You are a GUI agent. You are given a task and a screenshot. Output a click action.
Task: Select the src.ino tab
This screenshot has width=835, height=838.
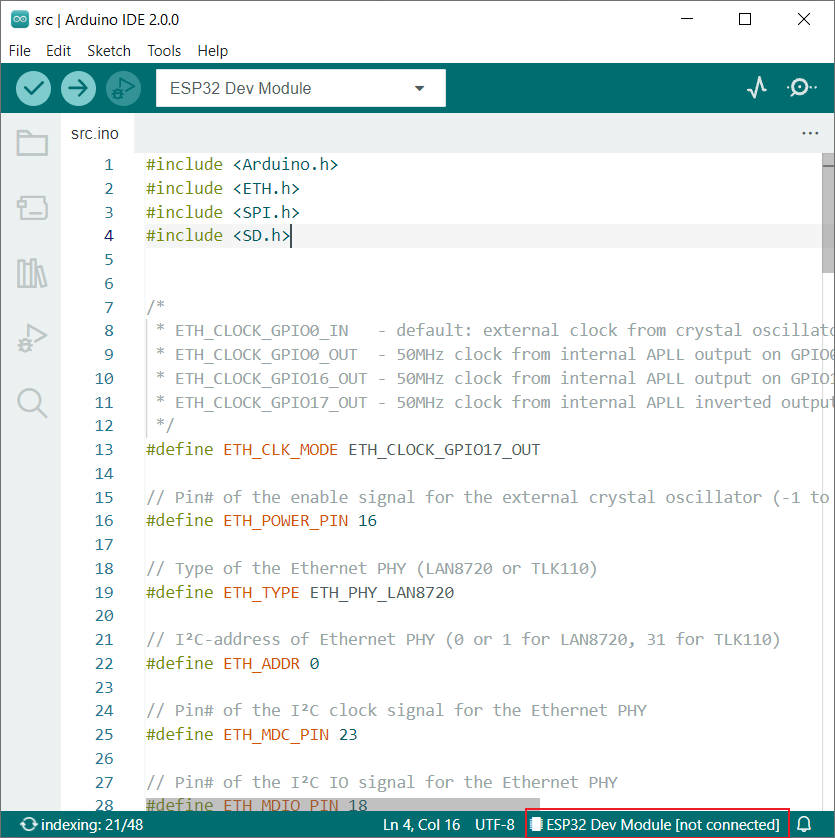click(95, 134)
